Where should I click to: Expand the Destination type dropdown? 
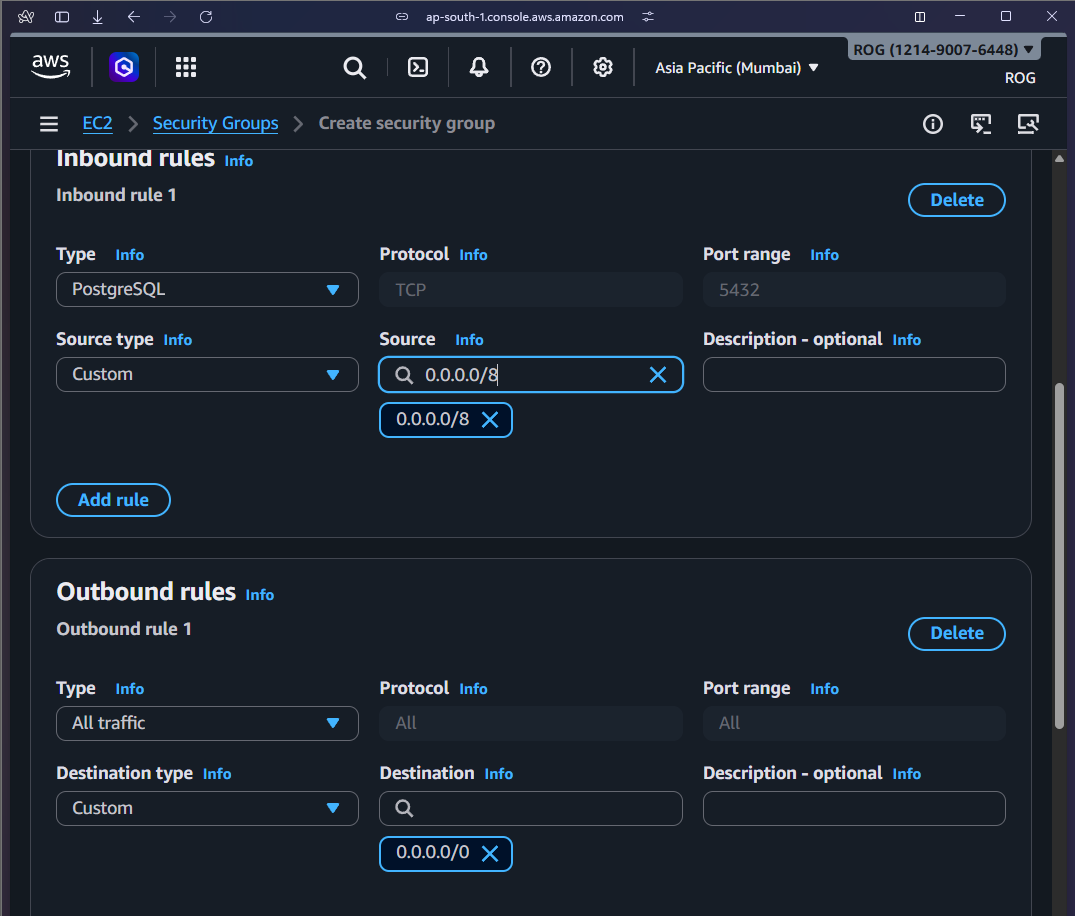click(x=207, y=808)
